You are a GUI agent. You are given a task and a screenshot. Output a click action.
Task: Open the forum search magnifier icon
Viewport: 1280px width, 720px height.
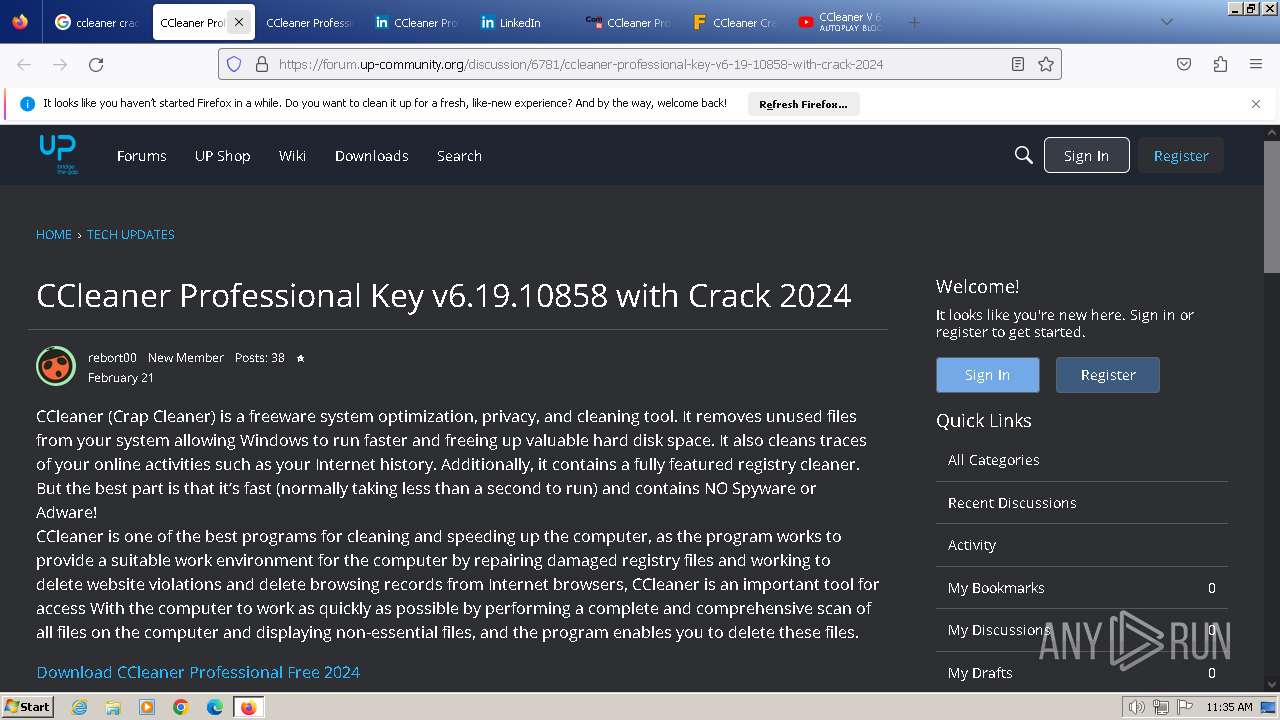[1023, 155]
